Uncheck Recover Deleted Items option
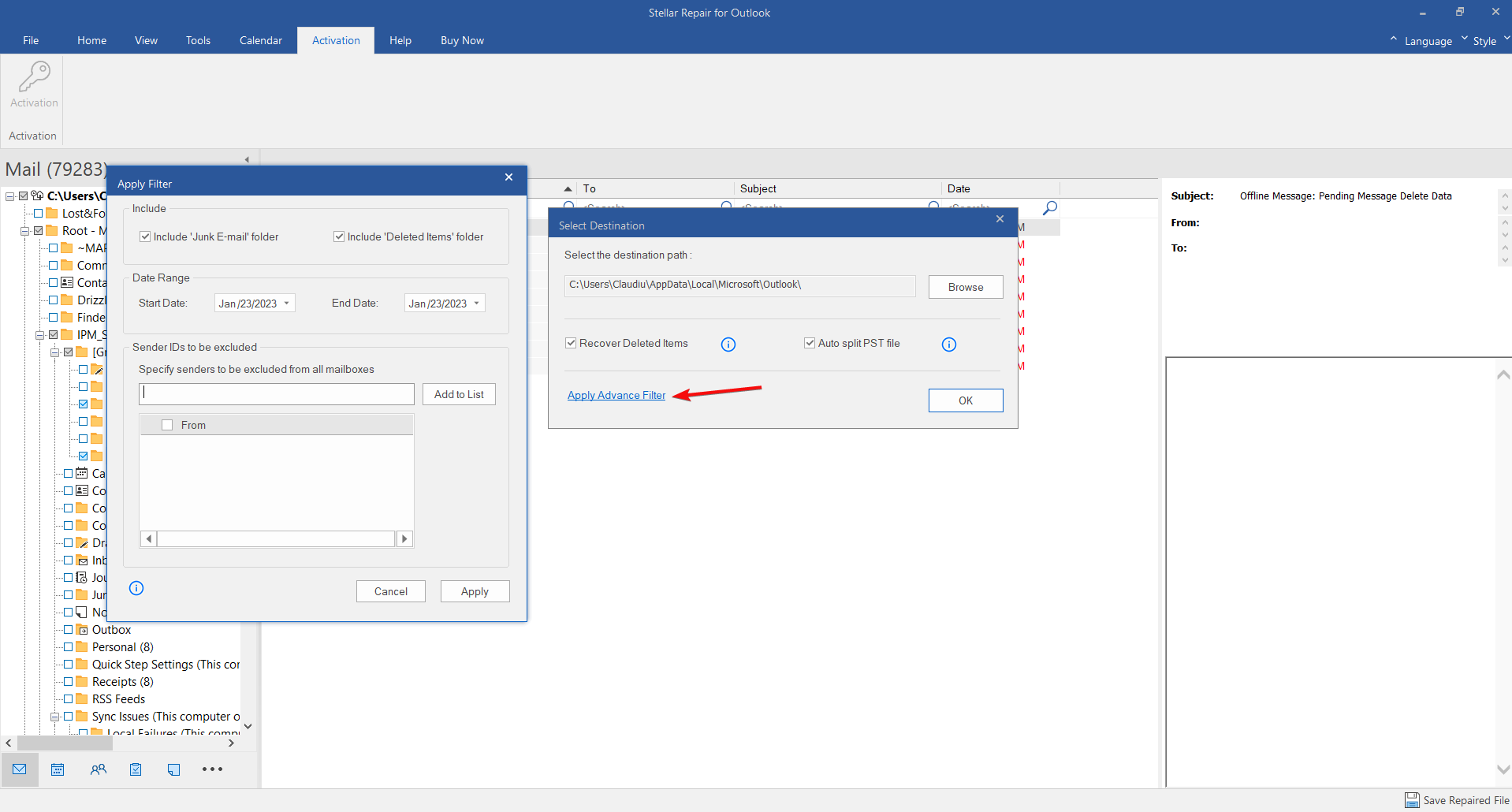 571,343
